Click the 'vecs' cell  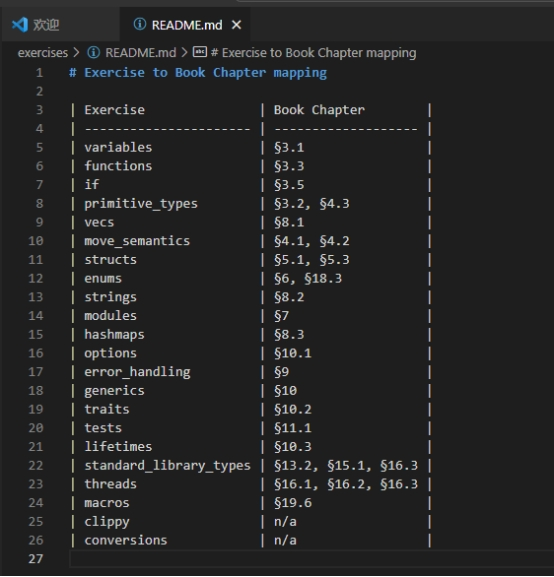coord(99,222)
